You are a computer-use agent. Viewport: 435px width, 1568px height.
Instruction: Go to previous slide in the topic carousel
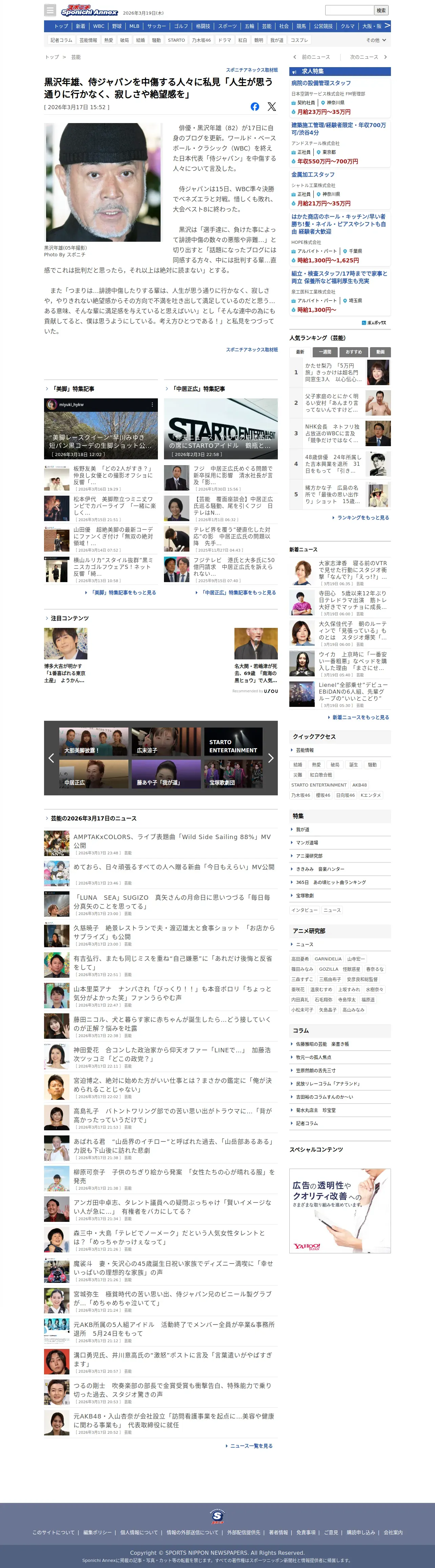click(x=51, y=758)
